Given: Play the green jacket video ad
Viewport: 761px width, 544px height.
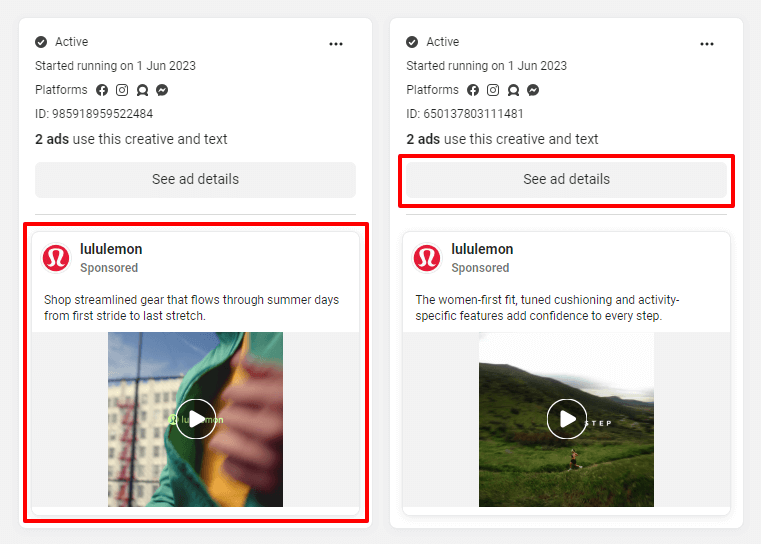Looking at the screenshot, I should coord(196,419).
